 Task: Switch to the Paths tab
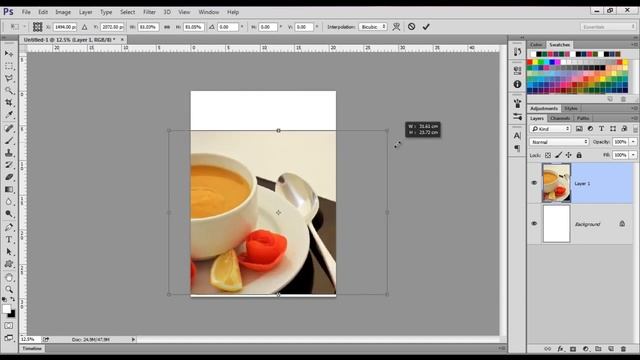tap(582, 118)
